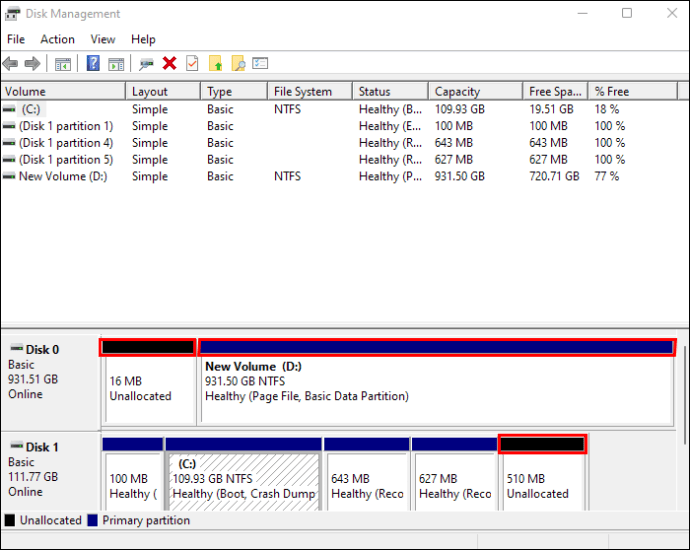Click the 18 % free cell
Viewport: 690px width, 550px height.
[x=607, y=109]
